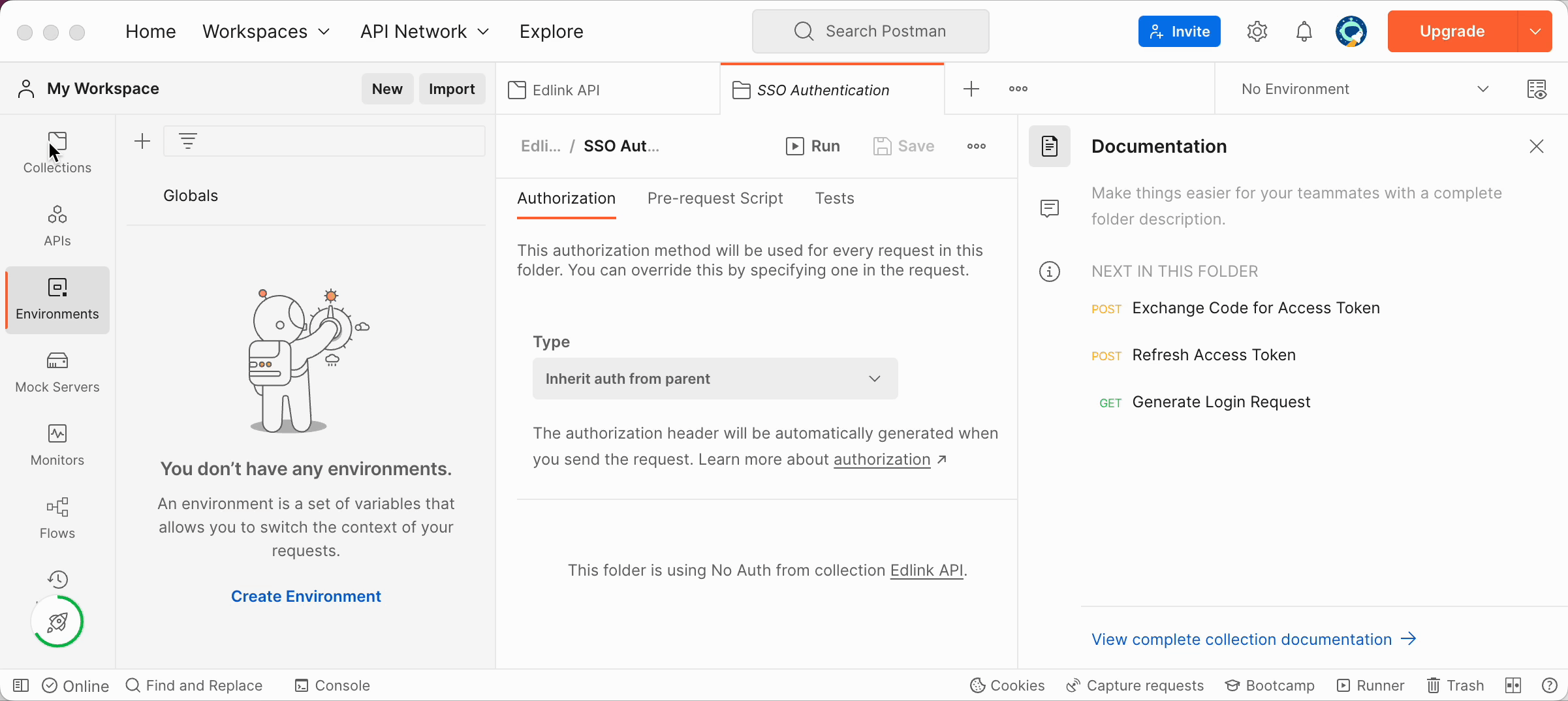1568x701 pixels.
Task: Open the APIs sidebar section
Action: 57,226
